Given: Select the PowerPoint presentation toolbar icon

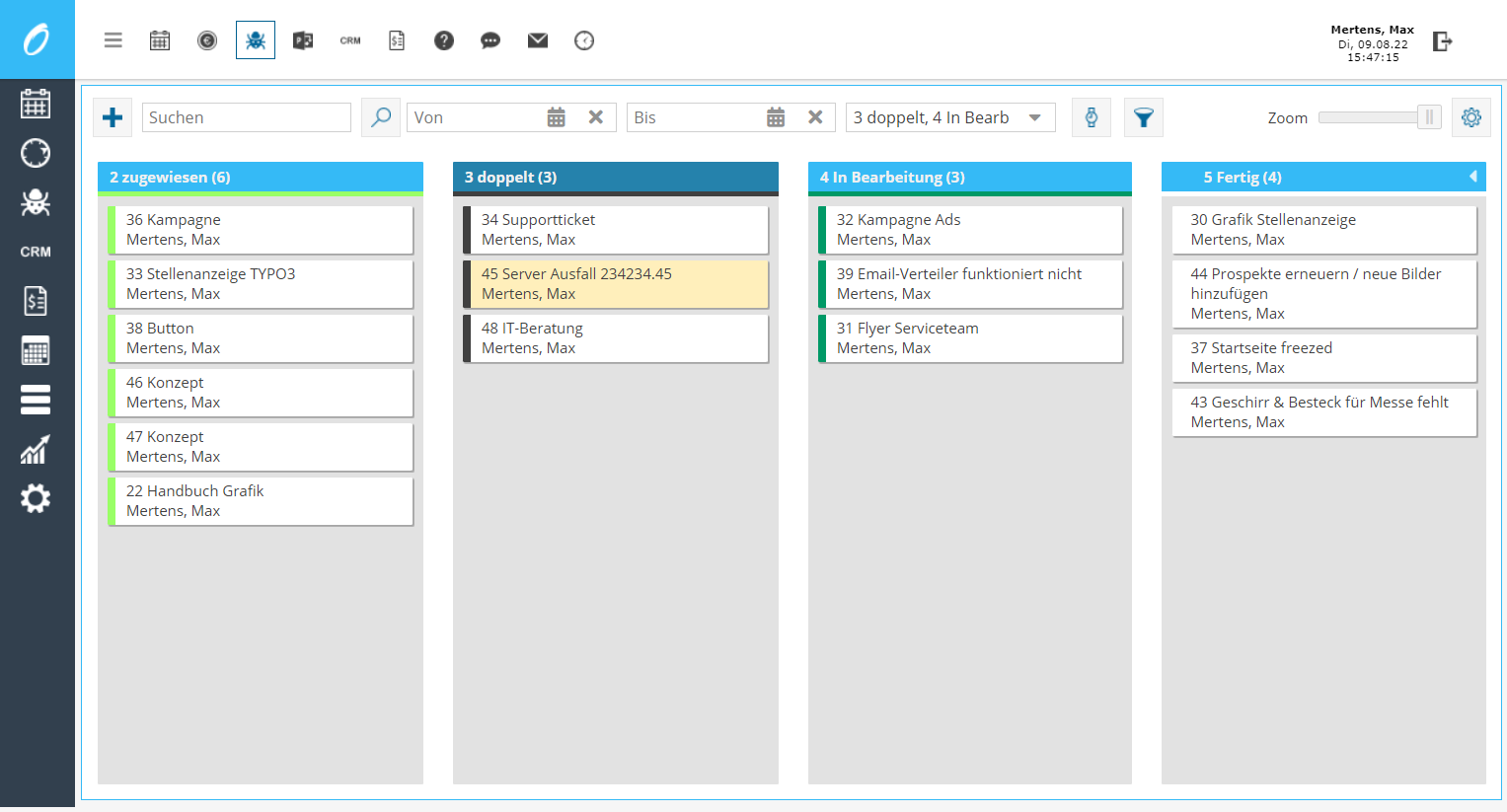Looking at the screenshot, I should (x=302, y=39).
